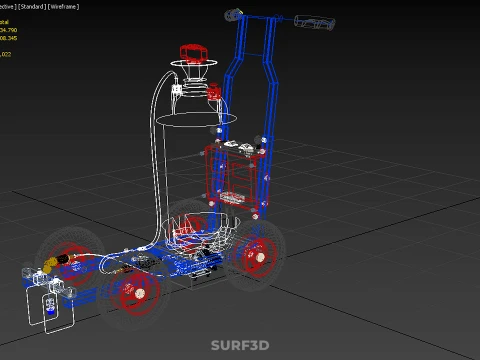Select the right handlebar grip
480x360 pixels.
315,22
